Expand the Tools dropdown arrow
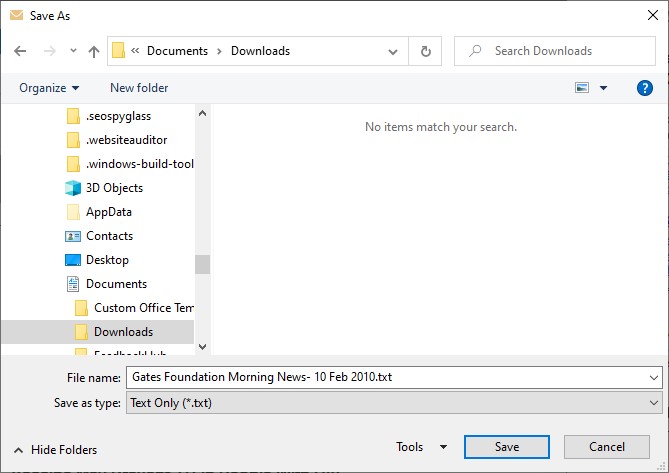The image size is (669, 473). [x=443, y=447]
